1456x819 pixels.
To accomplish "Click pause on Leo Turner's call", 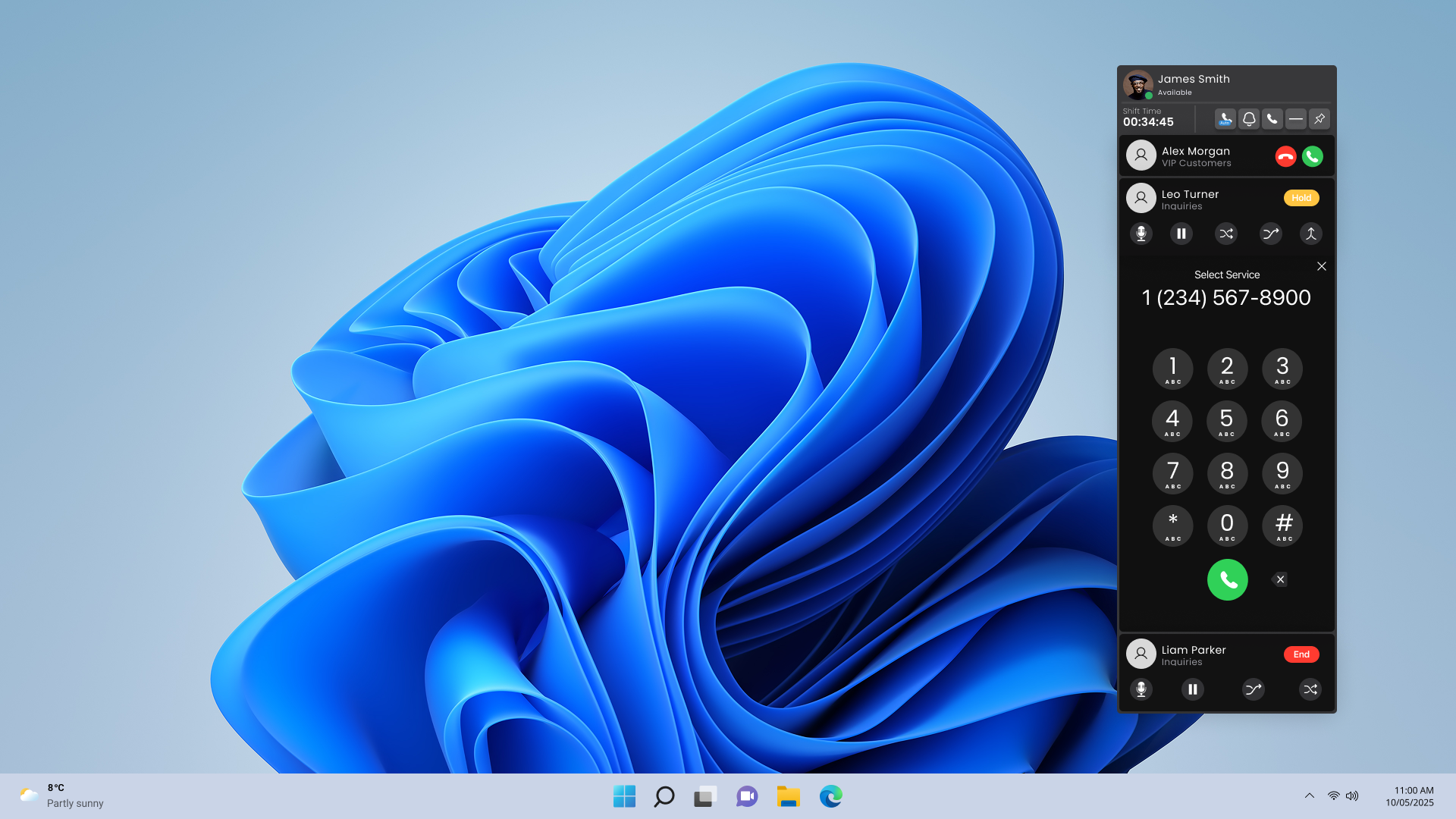I will tap(1181, 234).
